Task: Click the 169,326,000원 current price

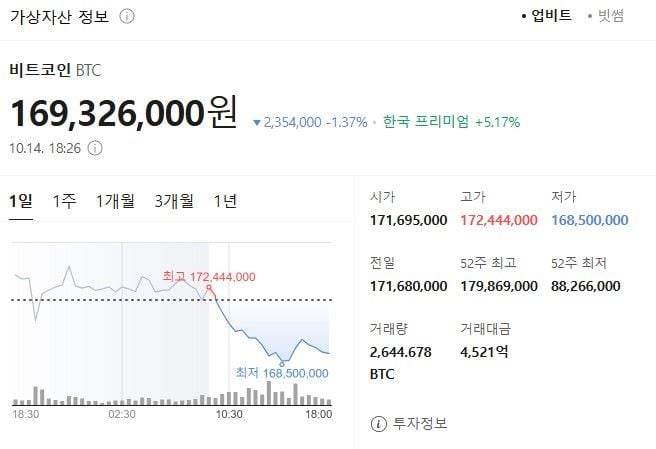Action: tap(123, 114)
